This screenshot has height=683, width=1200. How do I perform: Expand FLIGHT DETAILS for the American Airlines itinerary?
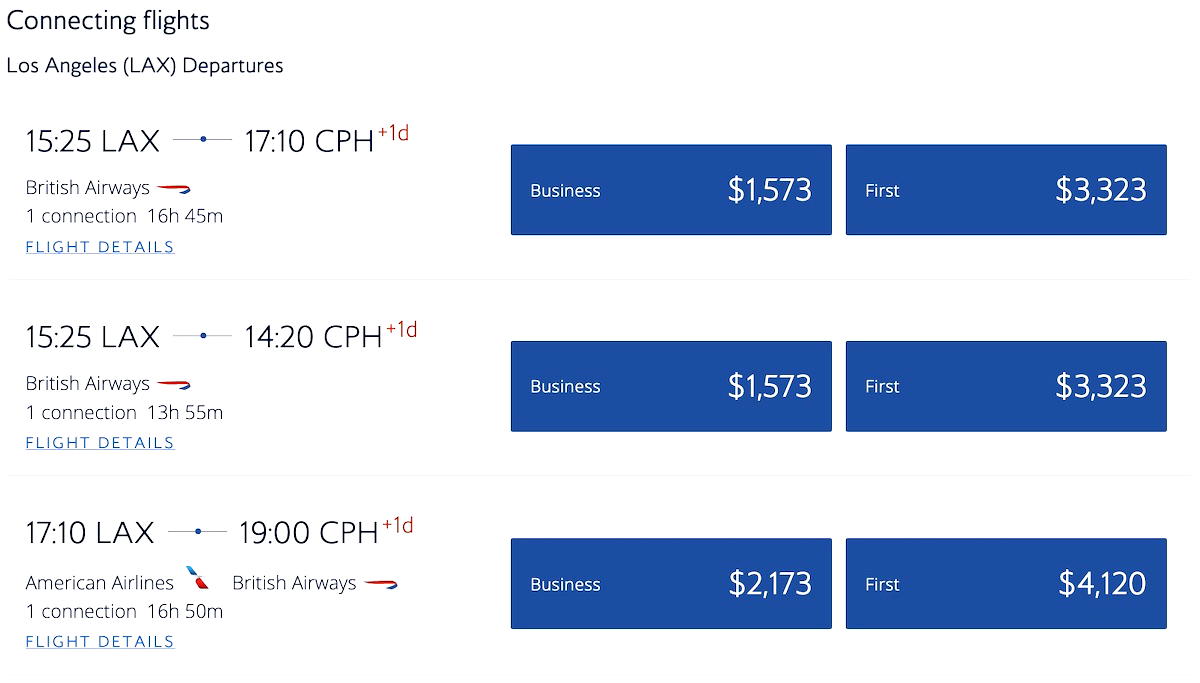tap(99, 641)
